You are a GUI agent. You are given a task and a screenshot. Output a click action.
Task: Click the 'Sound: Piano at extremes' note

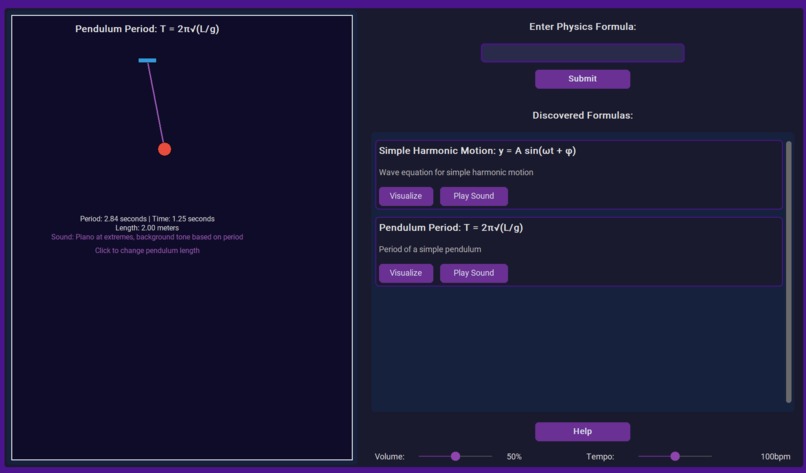pyautogui.click(x=147, y=237)
